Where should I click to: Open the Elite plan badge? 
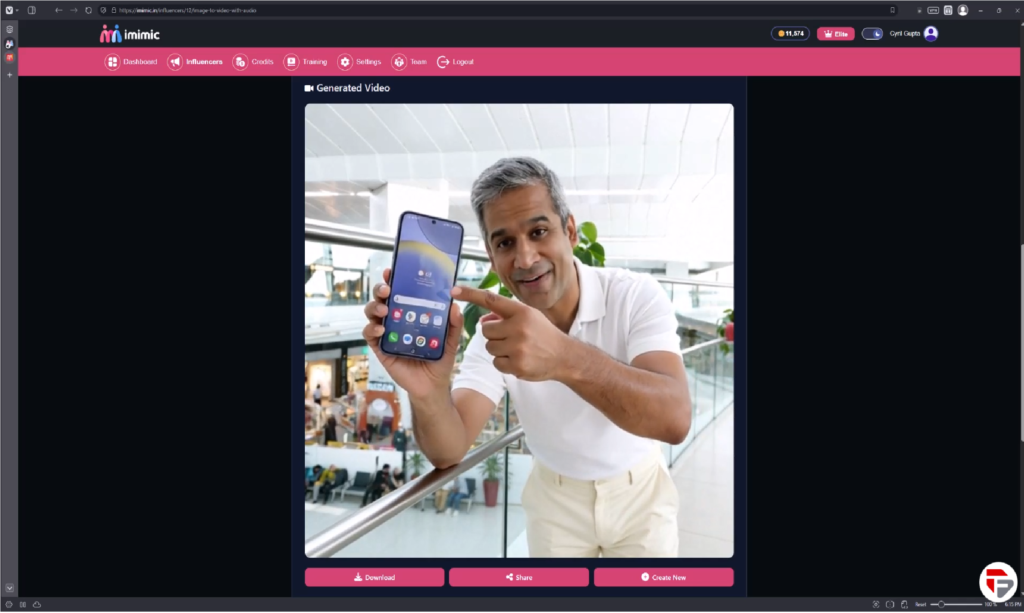[x=835, y=33]
